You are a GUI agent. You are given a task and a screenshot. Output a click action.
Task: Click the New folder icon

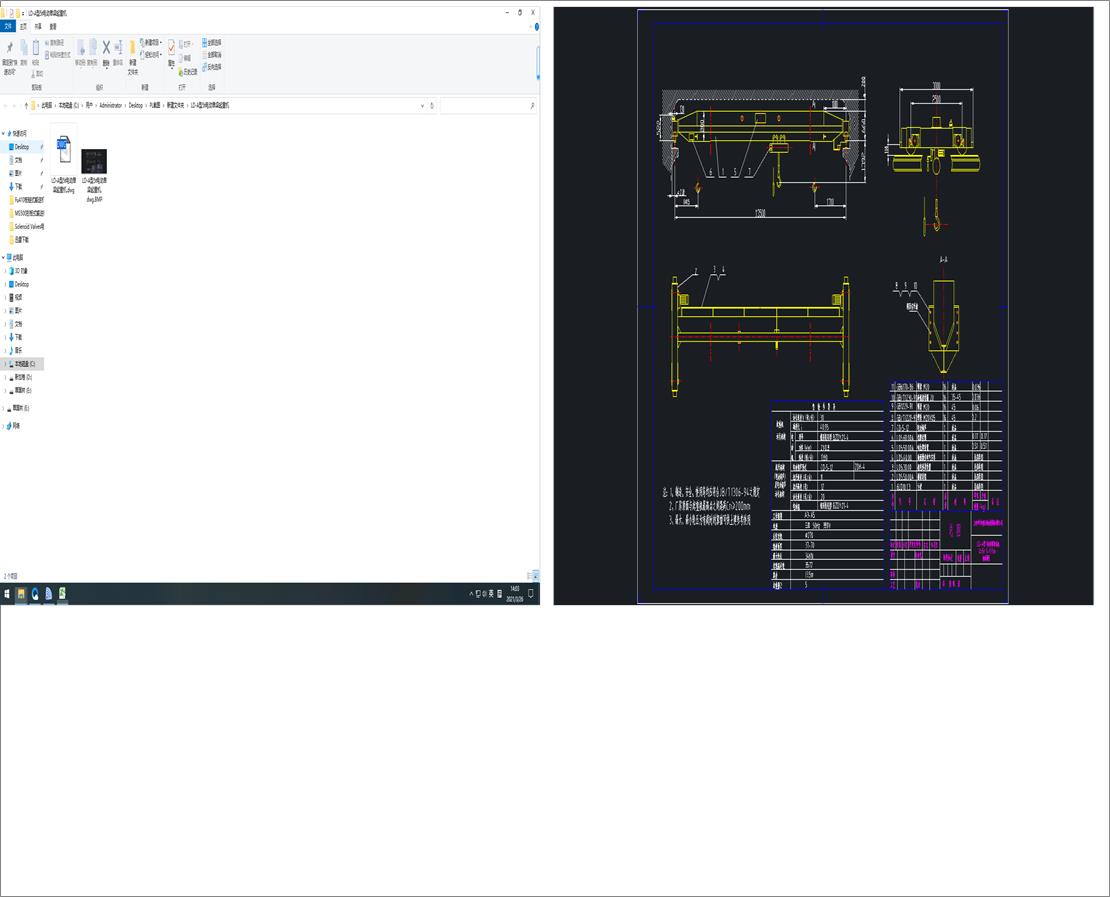click(132, 47)
